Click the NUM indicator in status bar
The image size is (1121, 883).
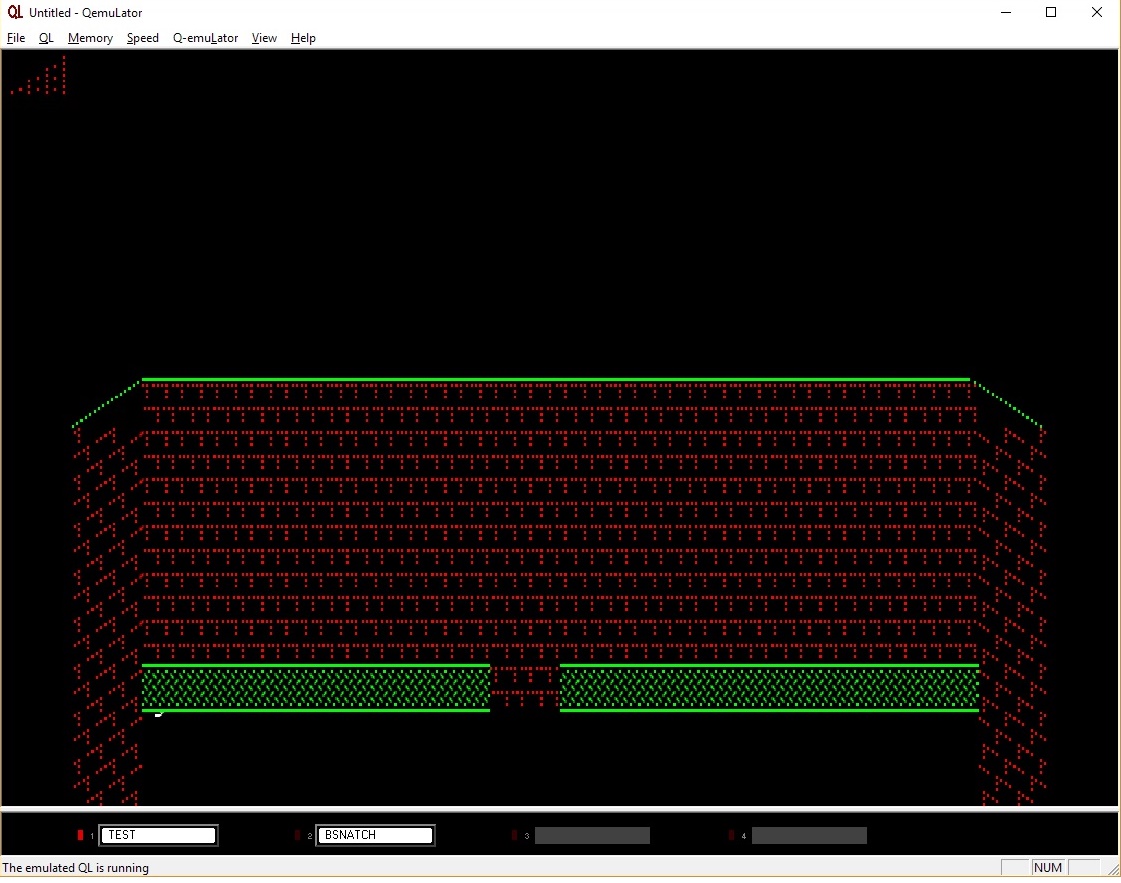pos(1047,867)
